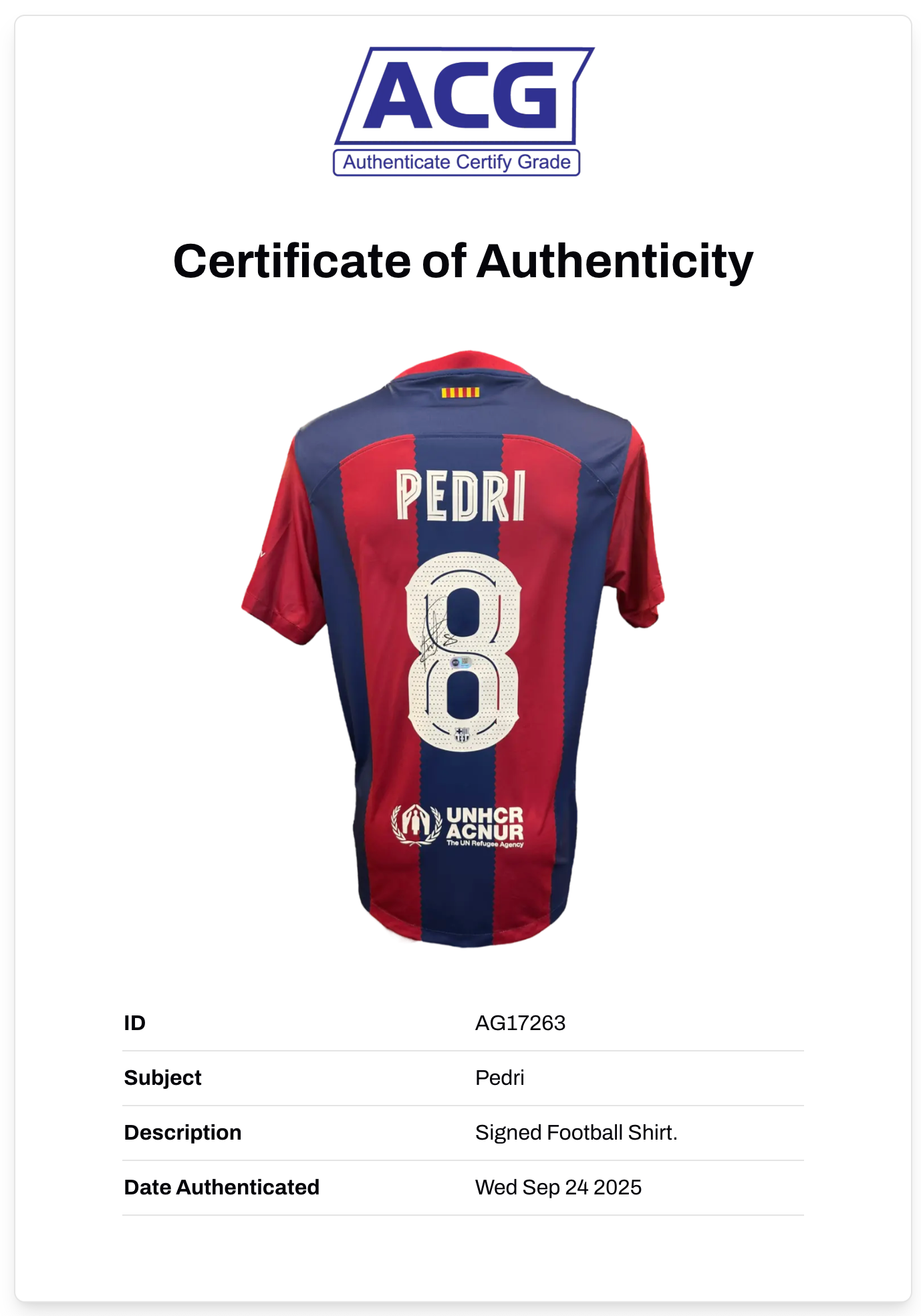The height and width of the screenshot is (1316, 921).
Task: Click the 'Date Authenticated' label
Action: click(x=221, y=1187)
